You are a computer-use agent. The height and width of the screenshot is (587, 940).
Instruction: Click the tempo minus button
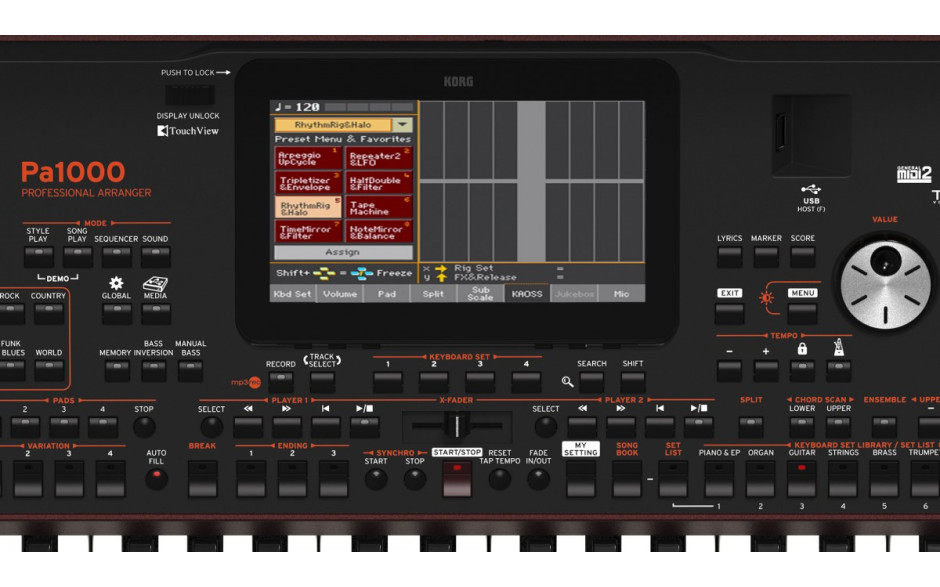(729, 371)
